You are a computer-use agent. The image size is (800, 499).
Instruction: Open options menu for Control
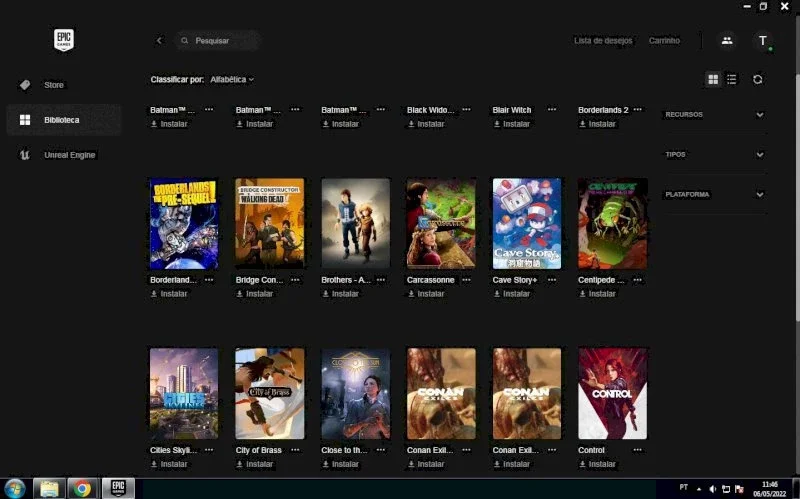(x=637, y=450)
